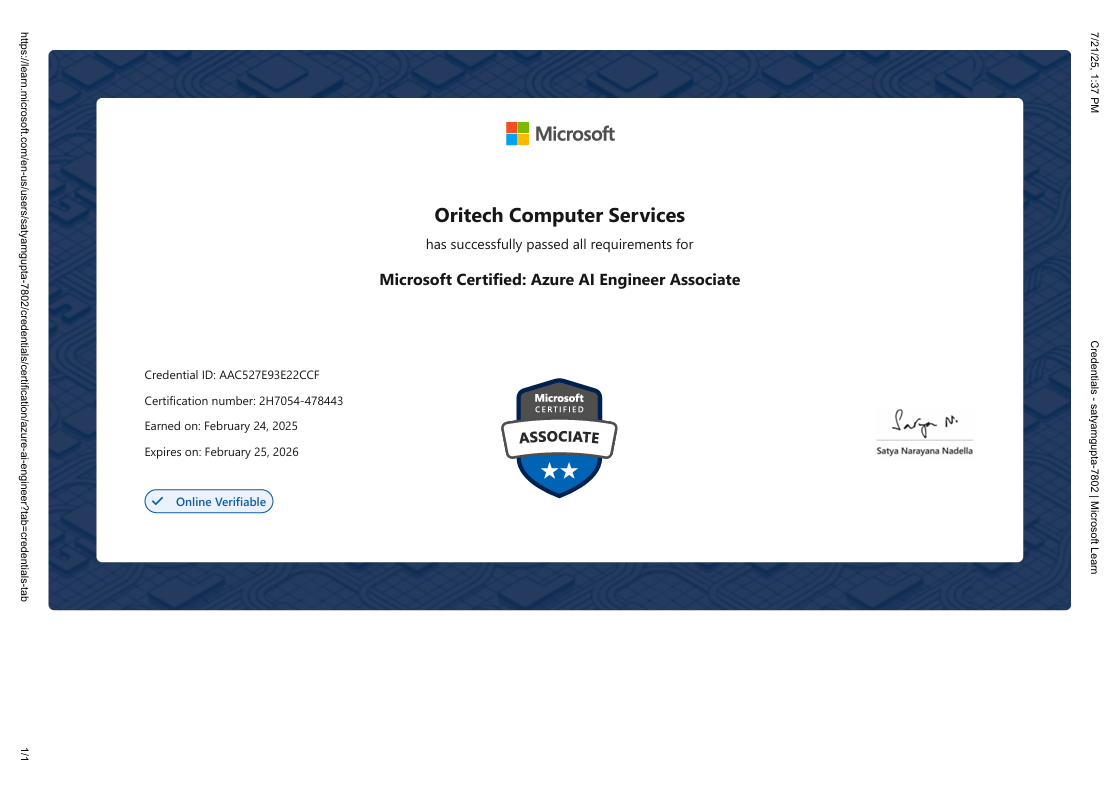Click the Microsoft wordmark text
Screen dimensions: 1120x788
pos(574,134)
